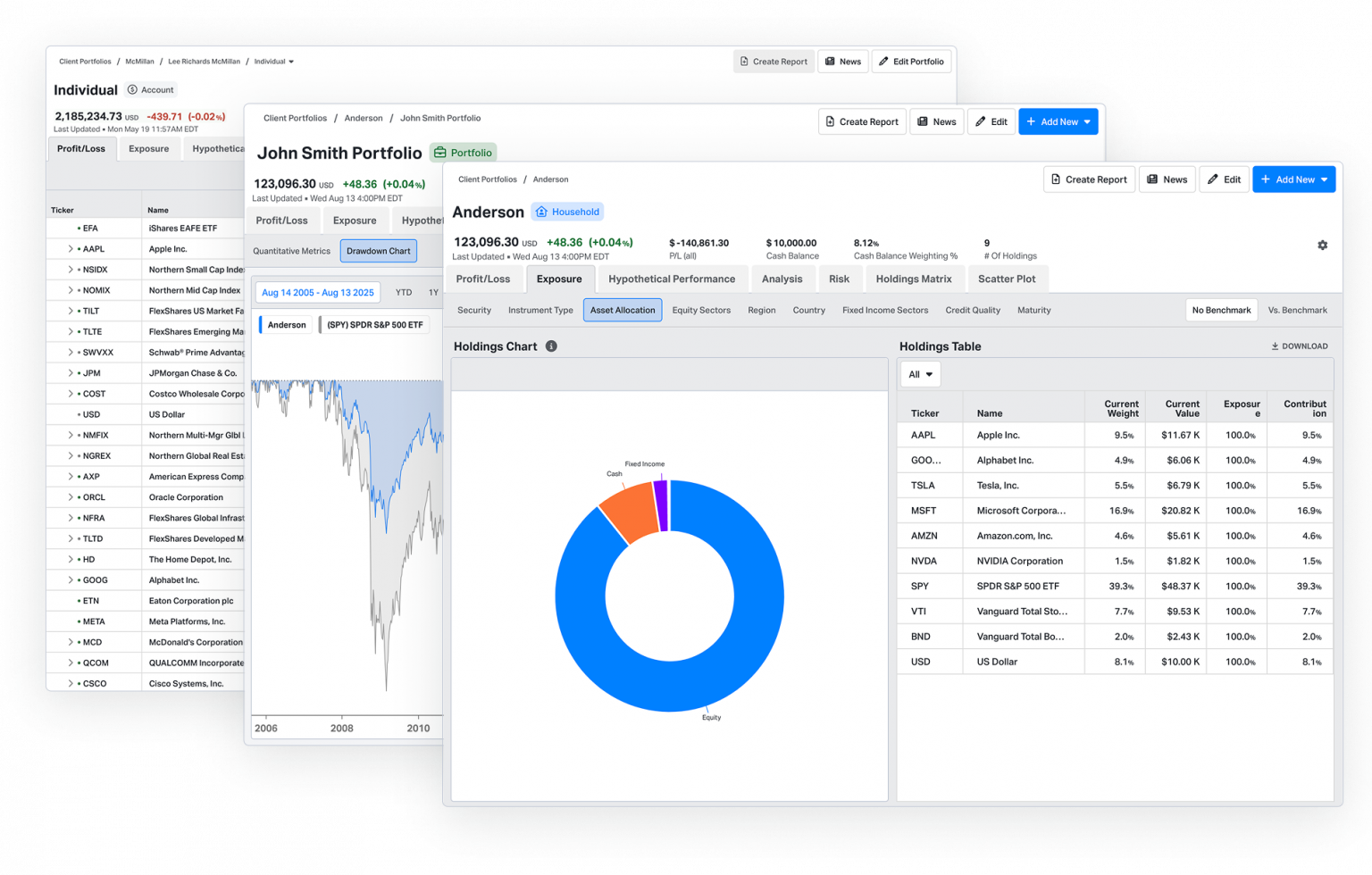The height and width of the screenshot is (875, 1372).
Task: Open the All filter dropdown in the Holdings Table
Action: click(x=920, y=374)
